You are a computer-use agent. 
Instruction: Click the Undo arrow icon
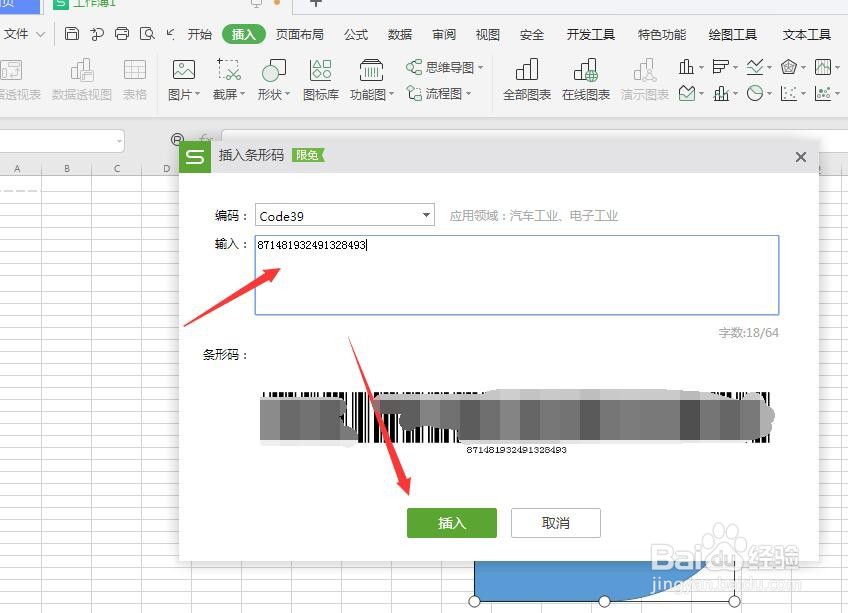point(170,34)
